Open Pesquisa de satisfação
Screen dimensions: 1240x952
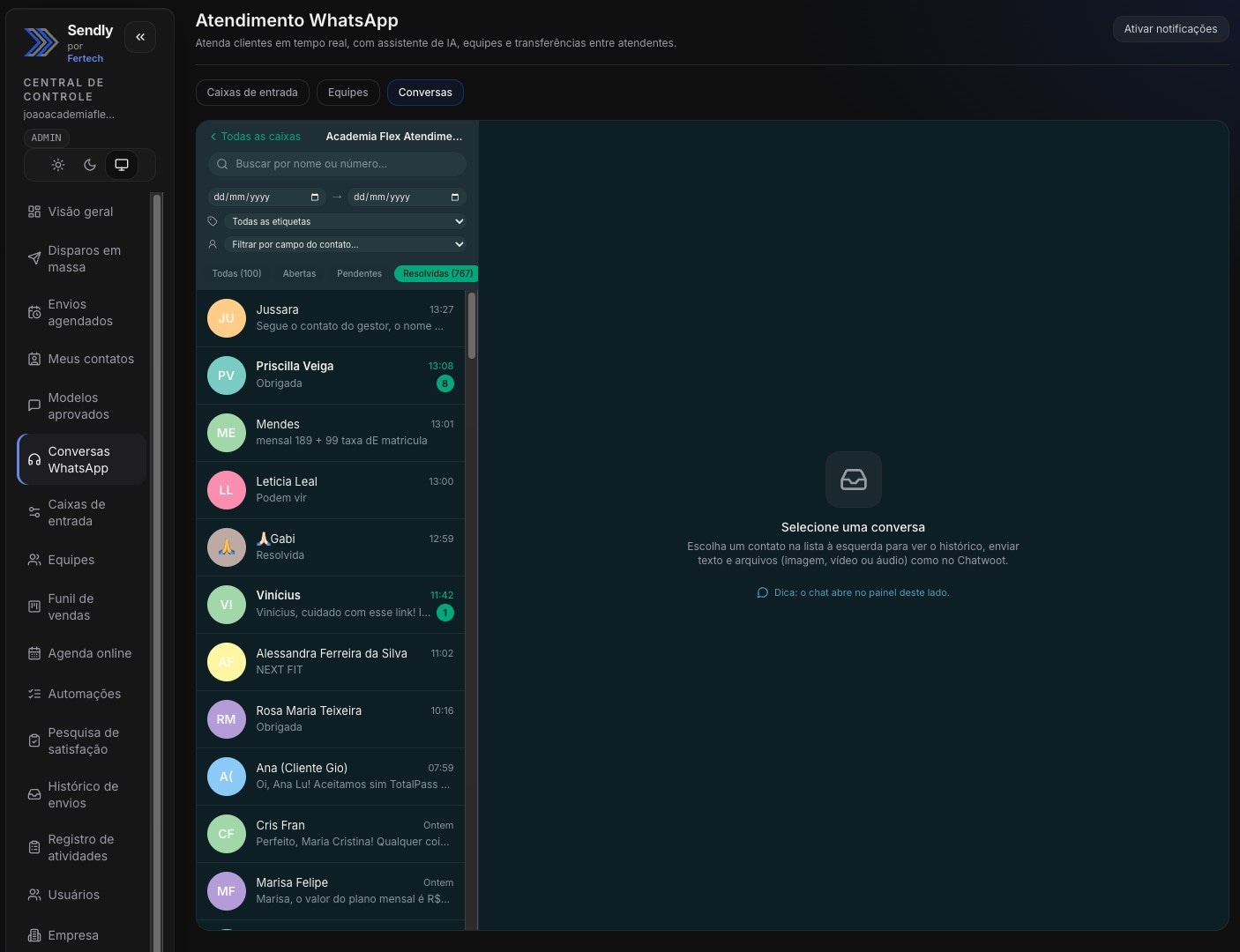pos(82,741)
